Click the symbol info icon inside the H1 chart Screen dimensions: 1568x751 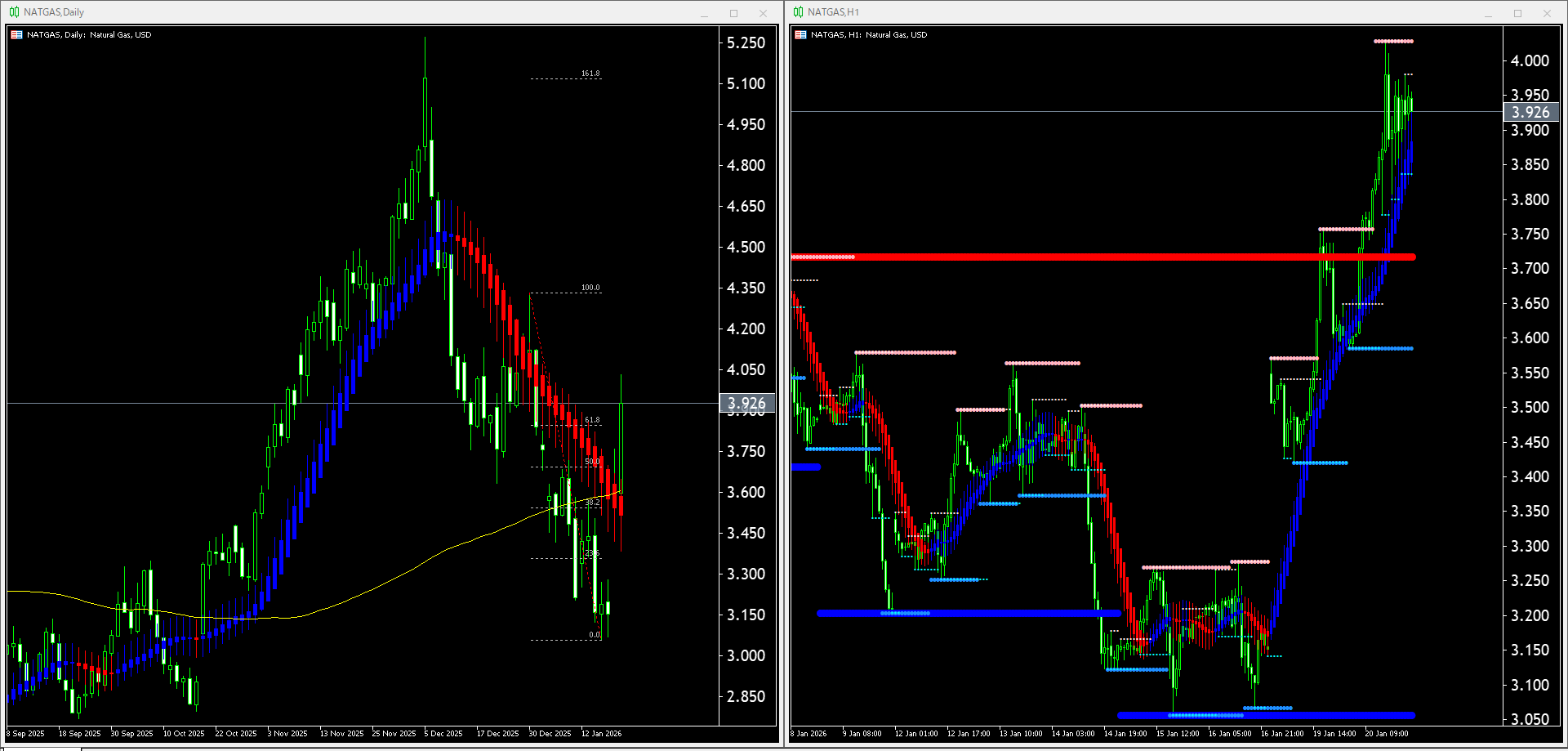[x=800, y=35]
